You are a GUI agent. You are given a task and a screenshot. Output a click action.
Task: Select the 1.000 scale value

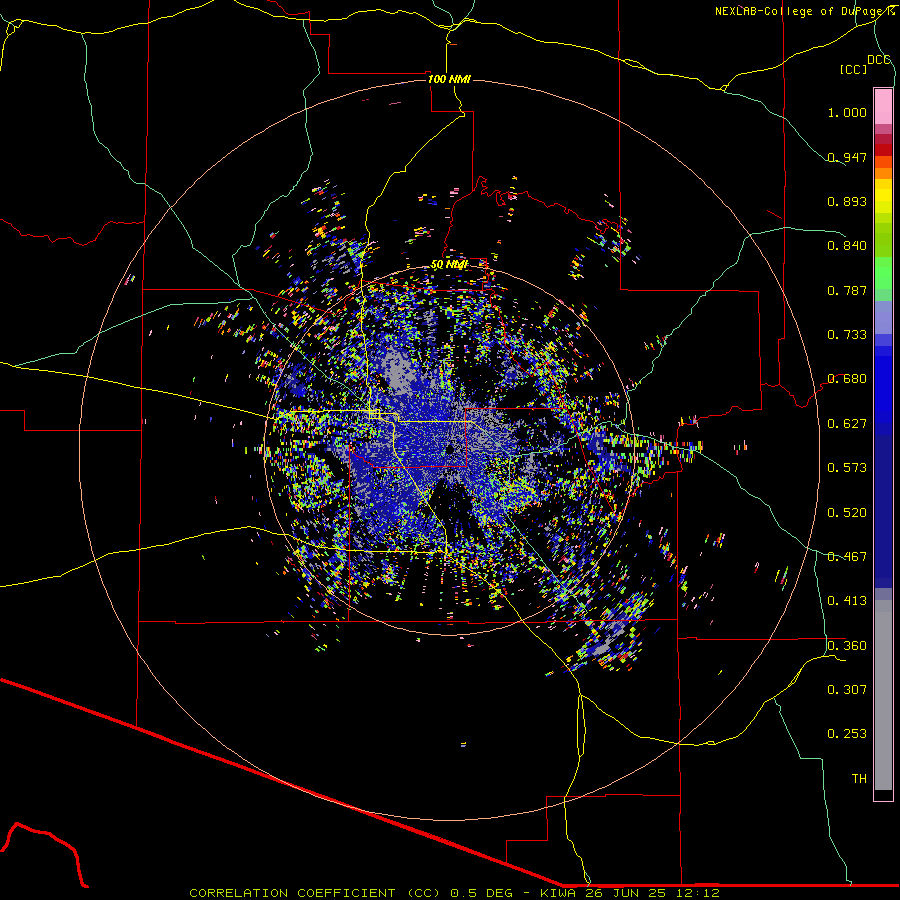pyautogui.click(x=847, y=112)
